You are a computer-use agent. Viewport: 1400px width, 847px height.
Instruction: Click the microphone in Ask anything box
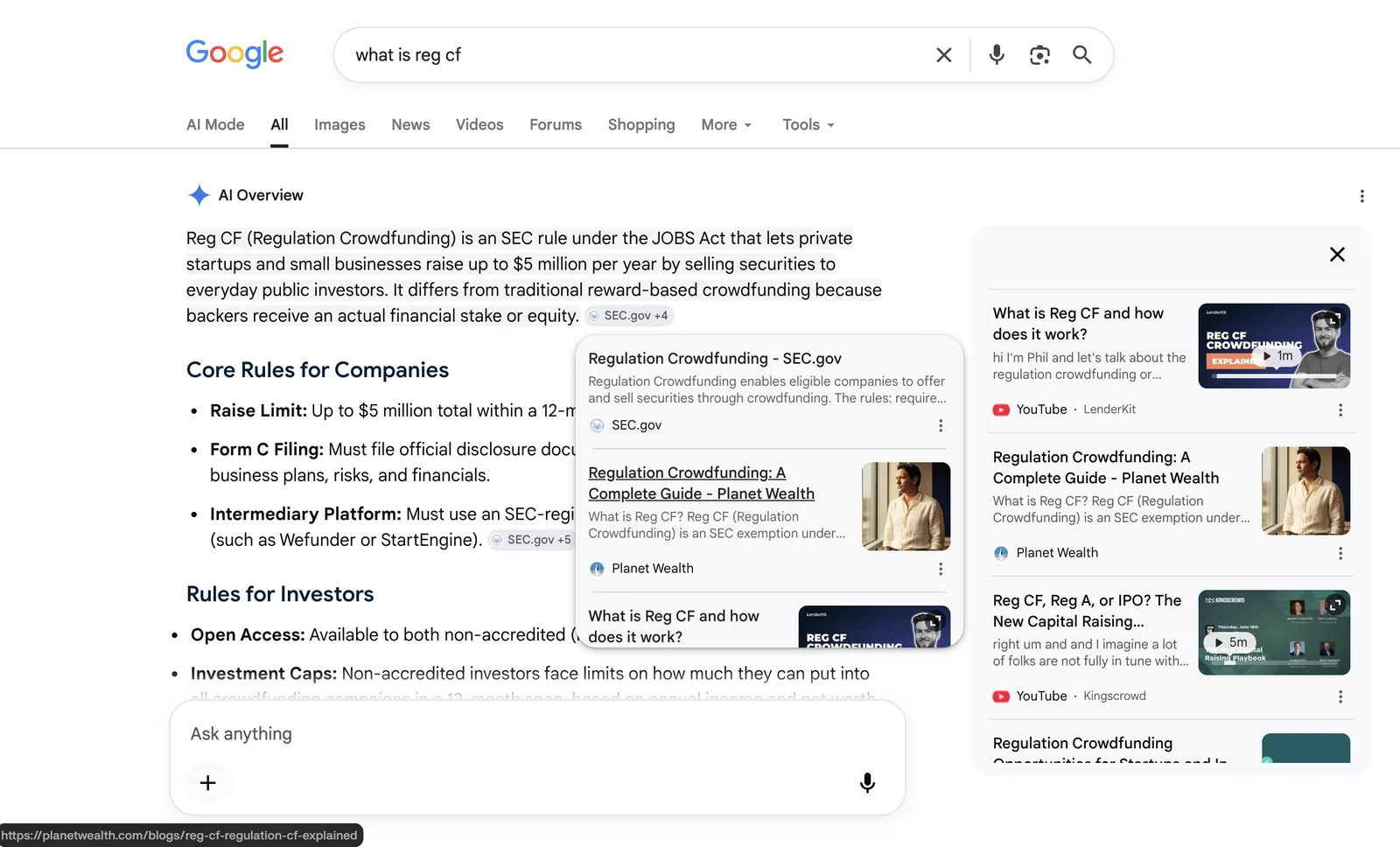867,783
